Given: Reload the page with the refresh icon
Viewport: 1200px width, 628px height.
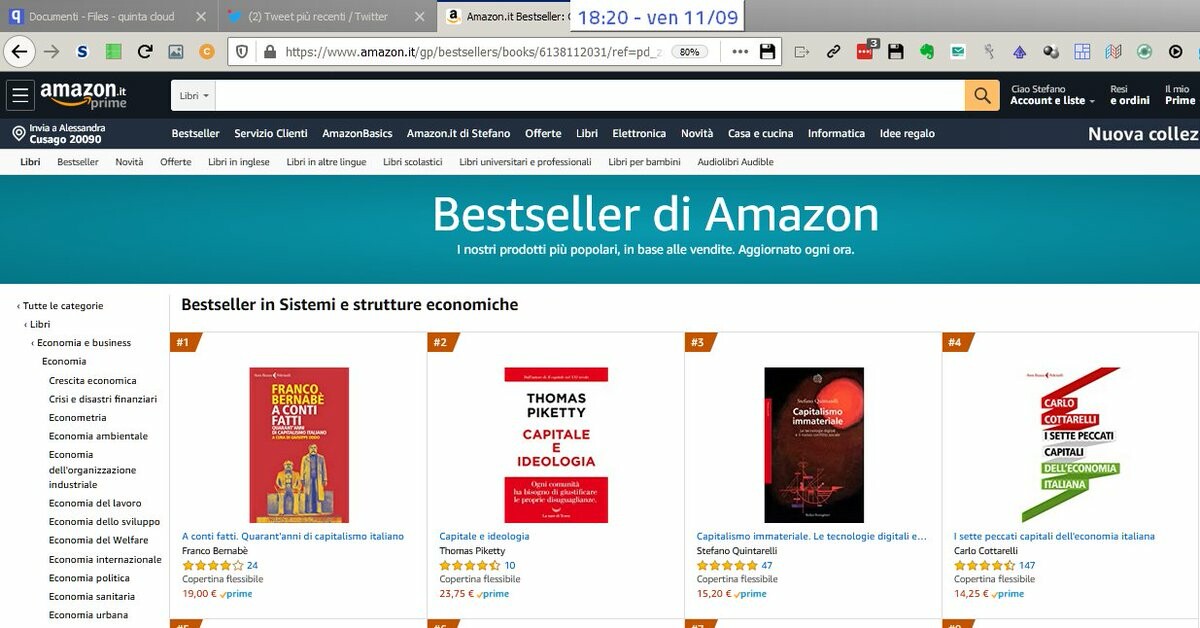Looking at the screenshot, I should point(145,51).
